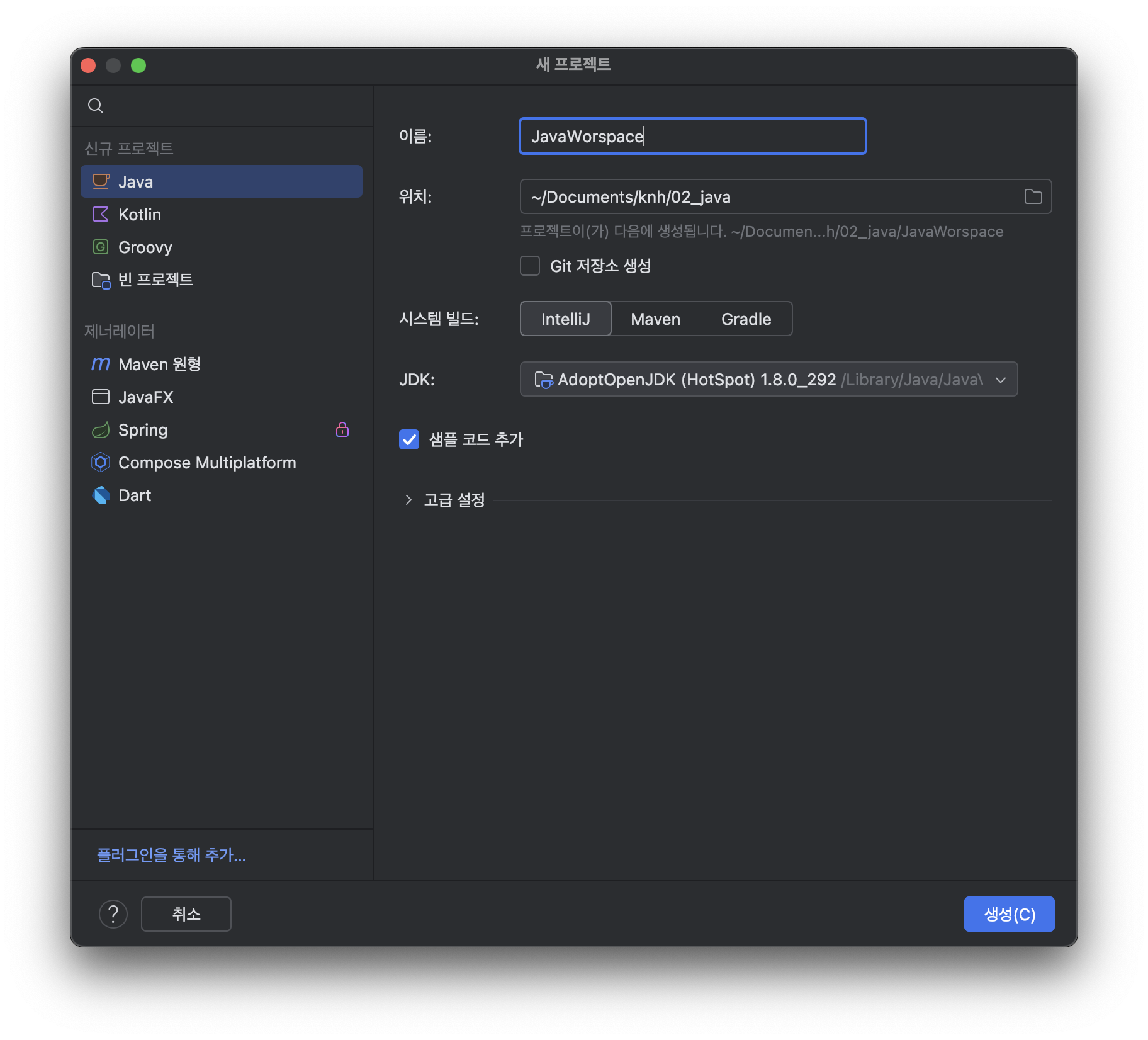Expand the 고급 설정 section
This screenshot has width=1148, height=1040.
point(408,500)
